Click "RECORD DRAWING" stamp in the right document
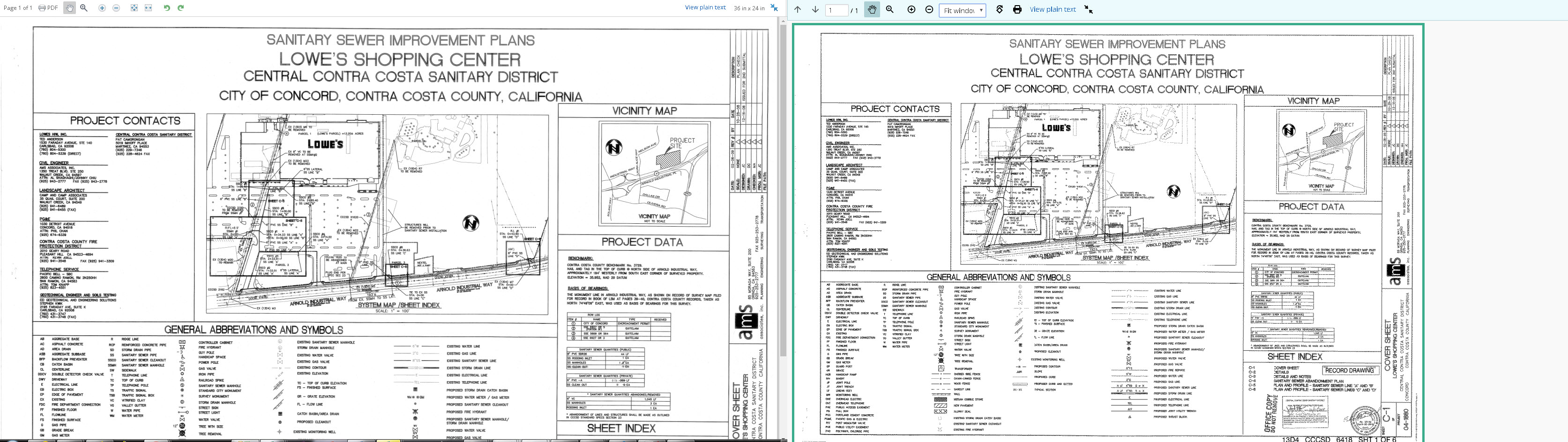The image size is (1568, 442). click(1349, 370)
